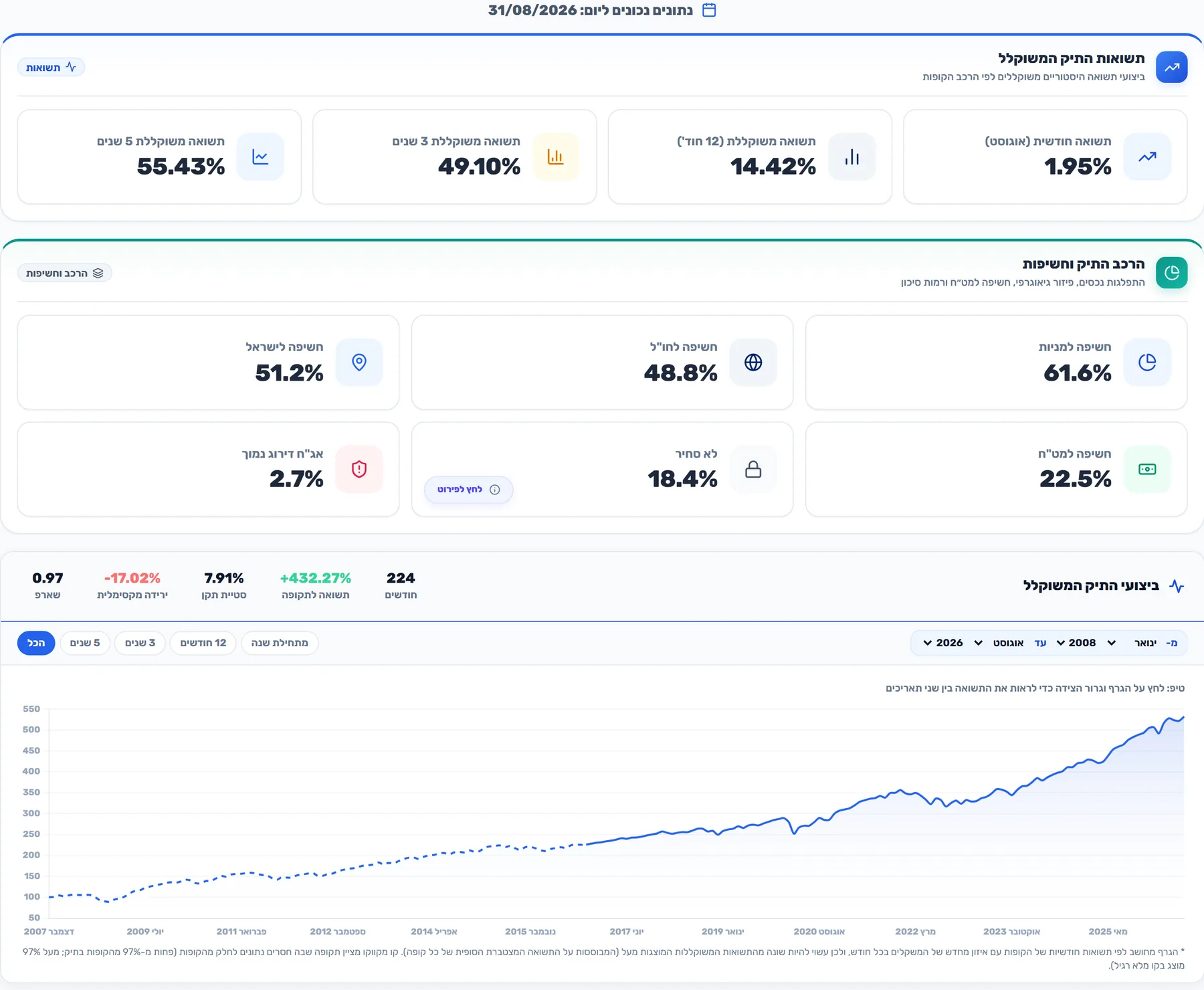Screen dimensions: 1204x990
Task: Open the start year dropdown 2008
Action: (x=1076, y=643)
